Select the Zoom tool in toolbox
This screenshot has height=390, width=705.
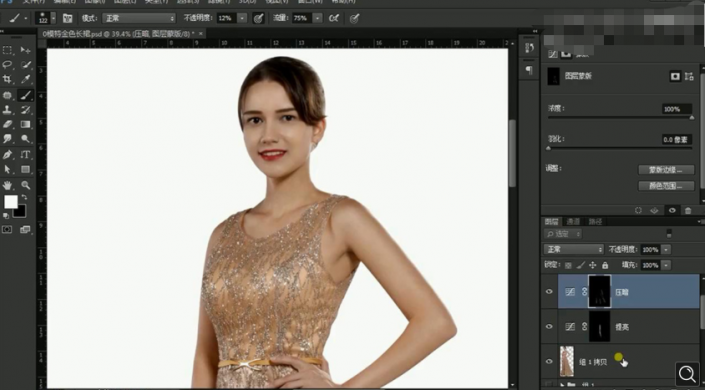[26, 185]
